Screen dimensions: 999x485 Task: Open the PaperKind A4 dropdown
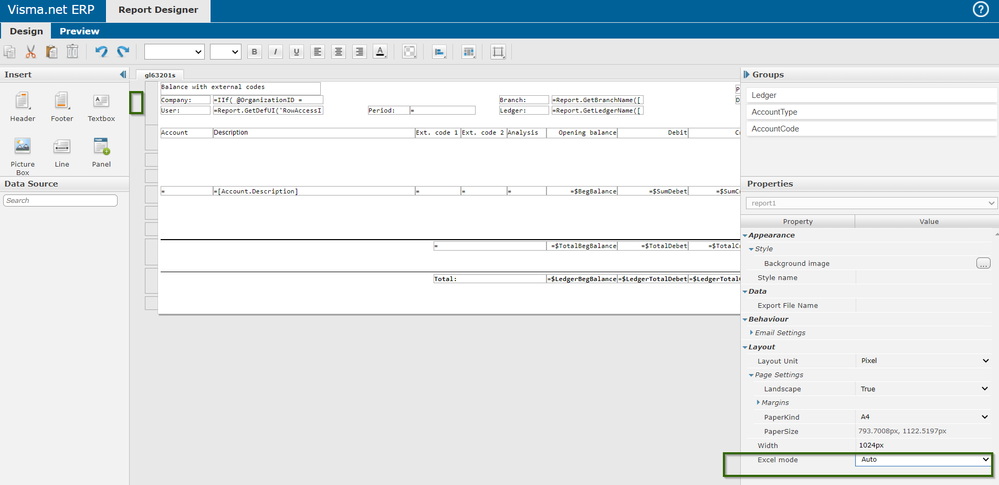tap(923, 417)
